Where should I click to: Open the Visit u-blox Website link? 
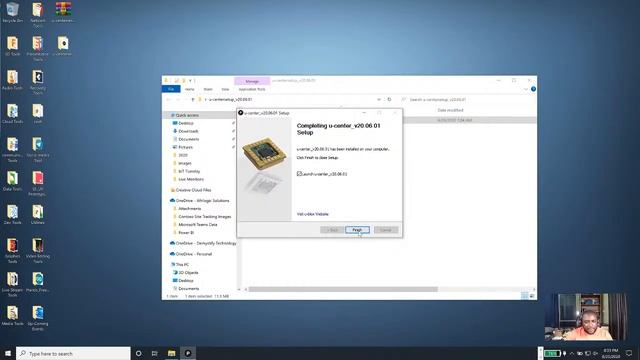313,214
